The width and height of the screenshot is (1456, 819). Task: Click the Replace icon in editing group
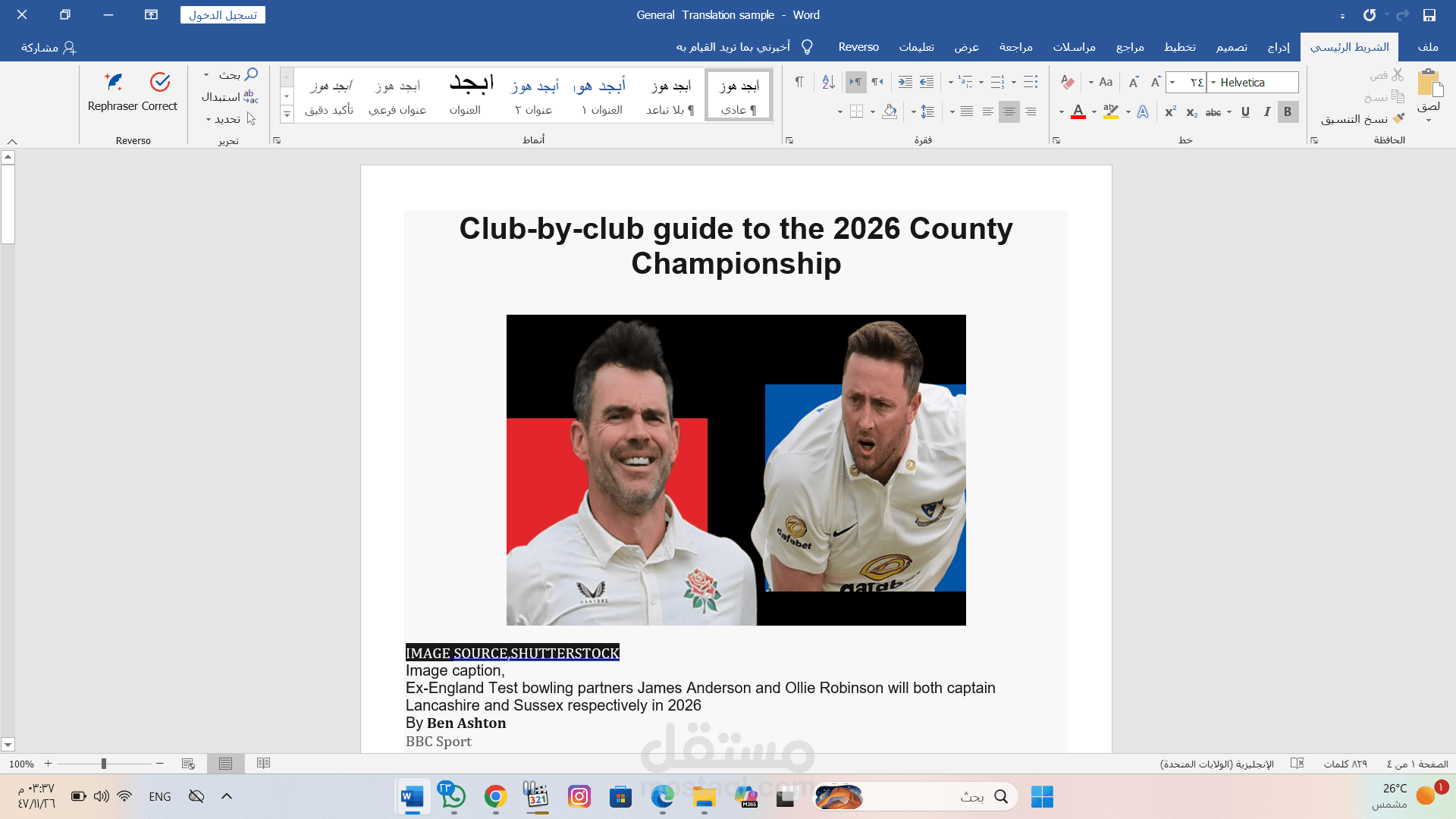(251, 97)
